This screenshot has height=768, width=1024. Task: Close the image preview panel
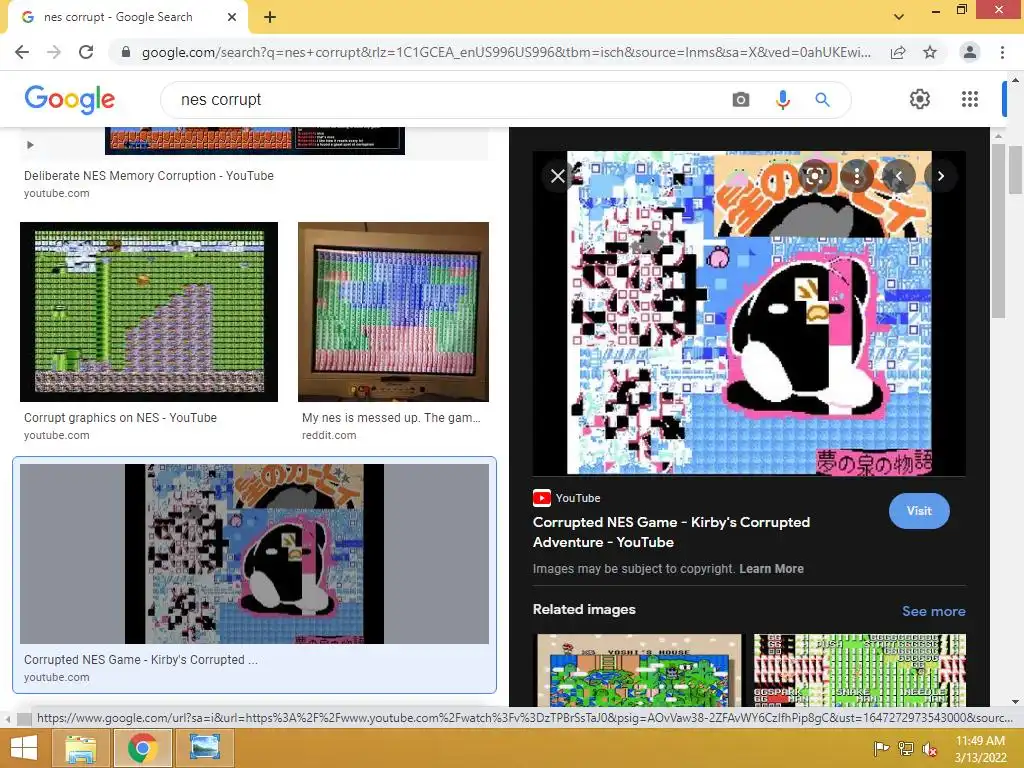tap(558, 176)
